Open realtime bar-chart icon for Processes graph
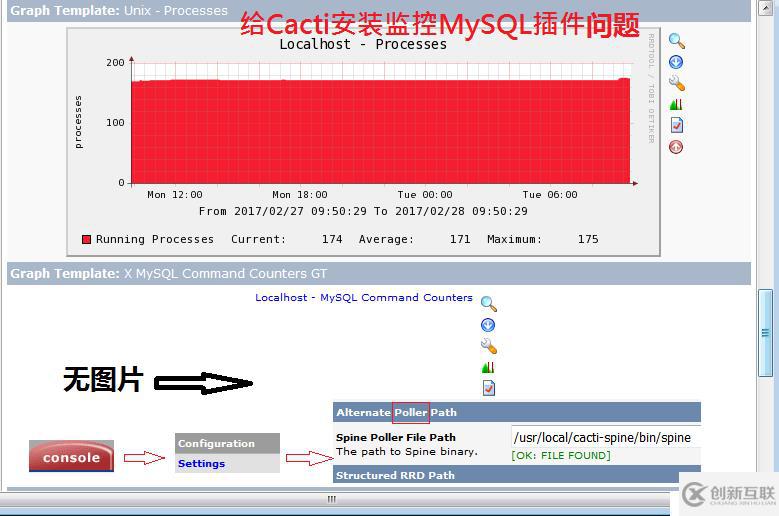 tap(676, 104)
